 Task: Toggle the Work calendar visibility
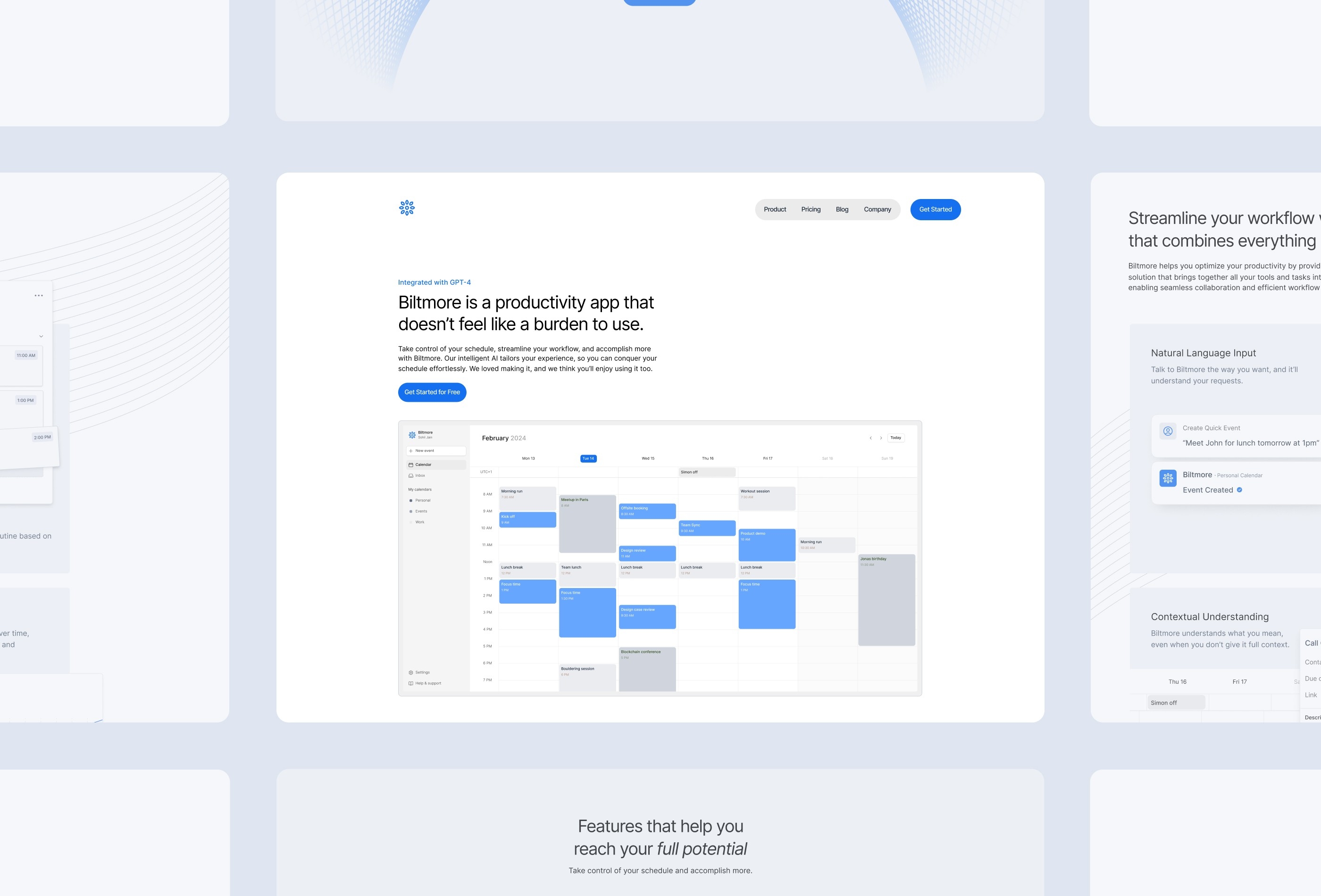(411, 522)
